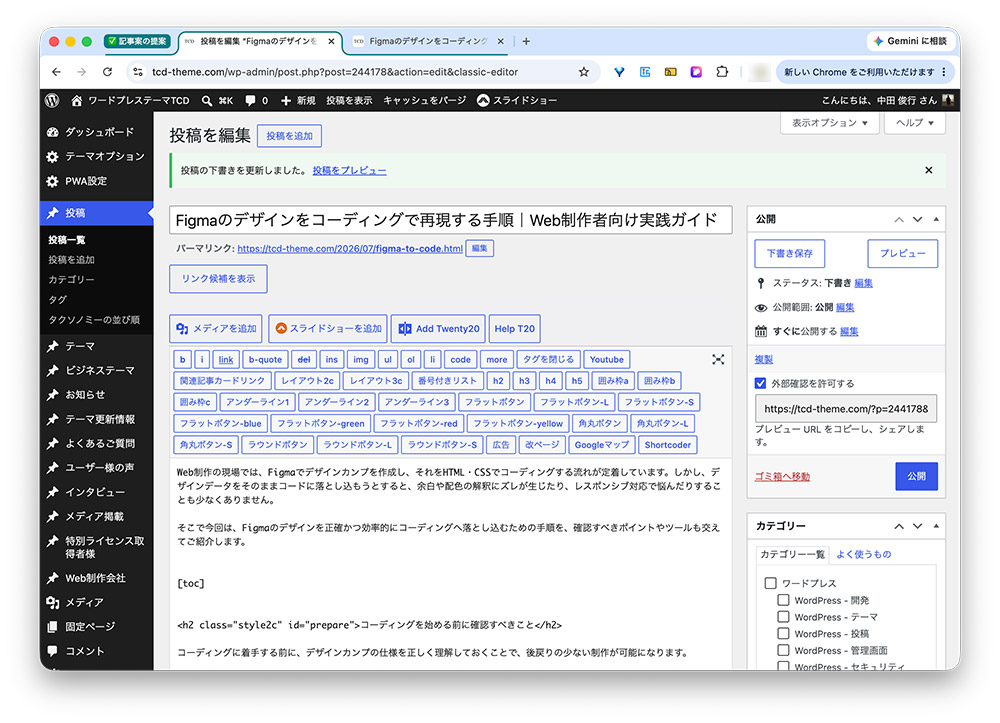Collapse the カテゴリー panel
The height and width of the screenshot is (723, 1000).
[936, 526]
